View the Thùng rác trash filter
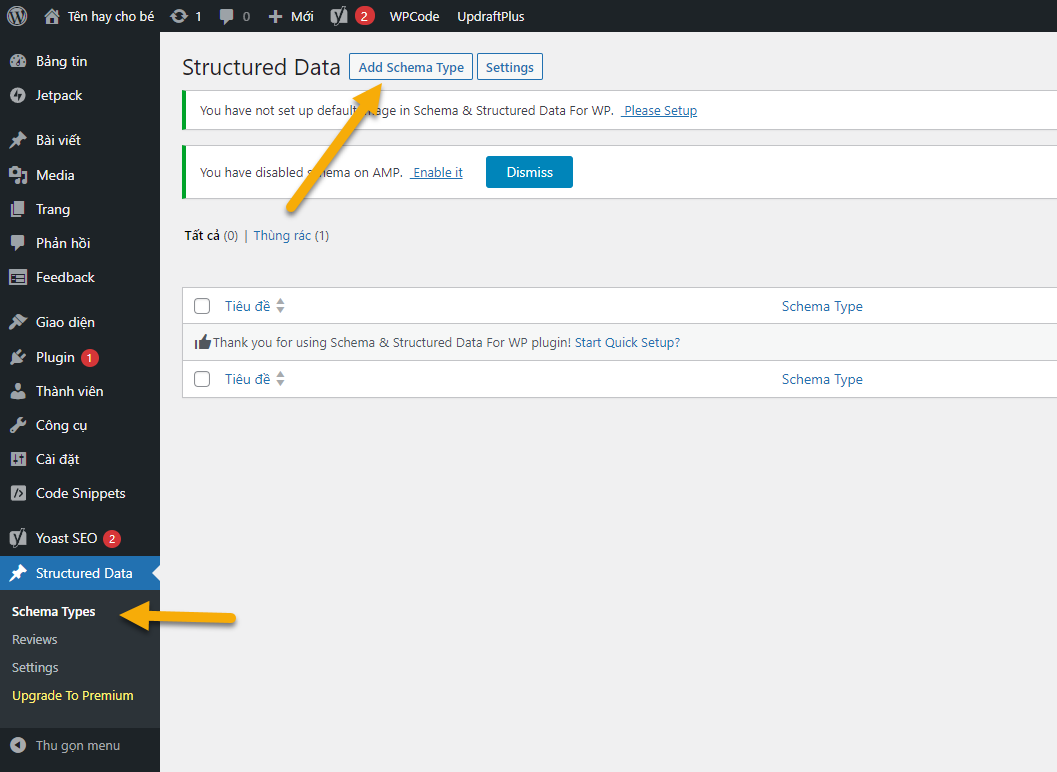Viewport: 1057px width, 772px height. click(282, 236)
